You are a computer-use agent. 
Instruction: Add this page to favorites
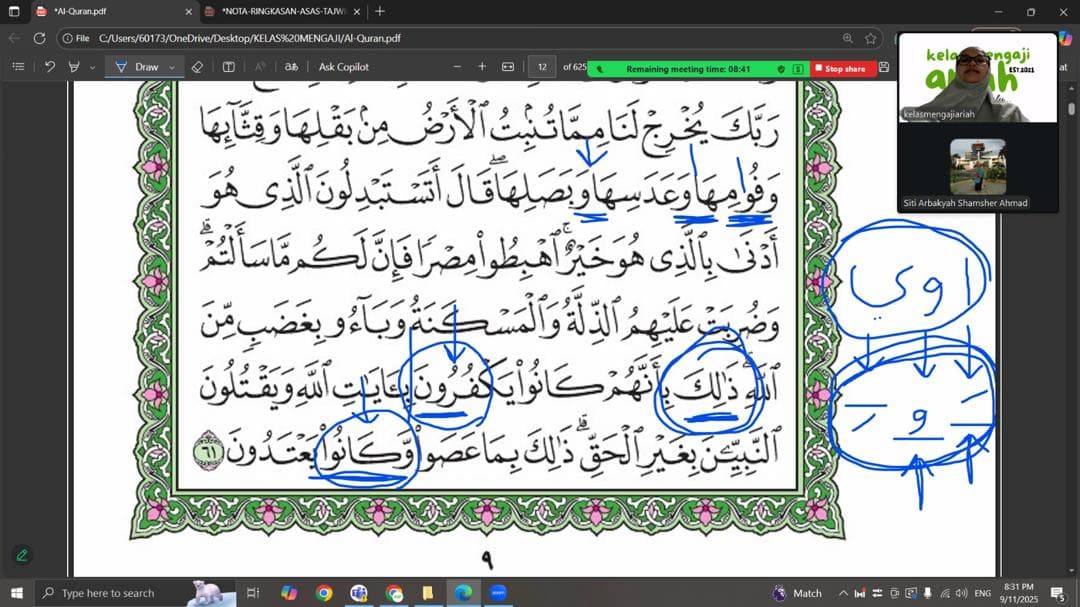click(x=871, y=39)
